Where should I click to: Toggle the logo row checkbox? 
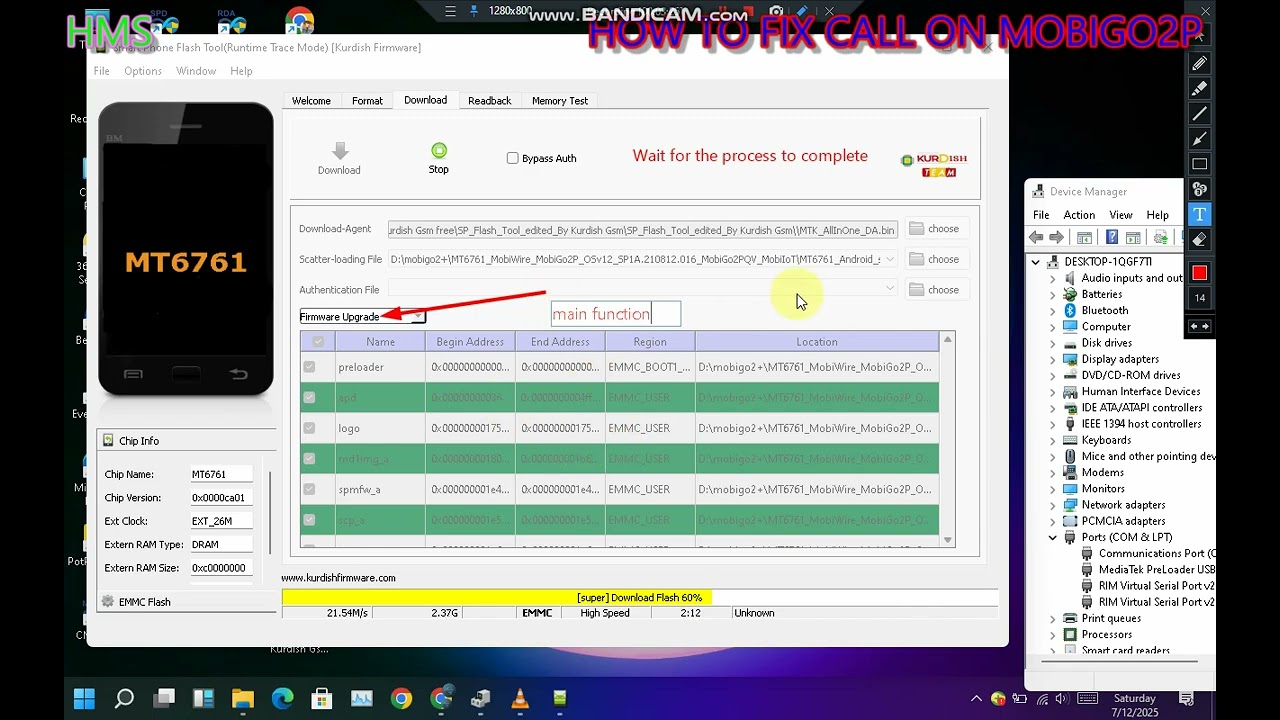click(x=309, y=428)
